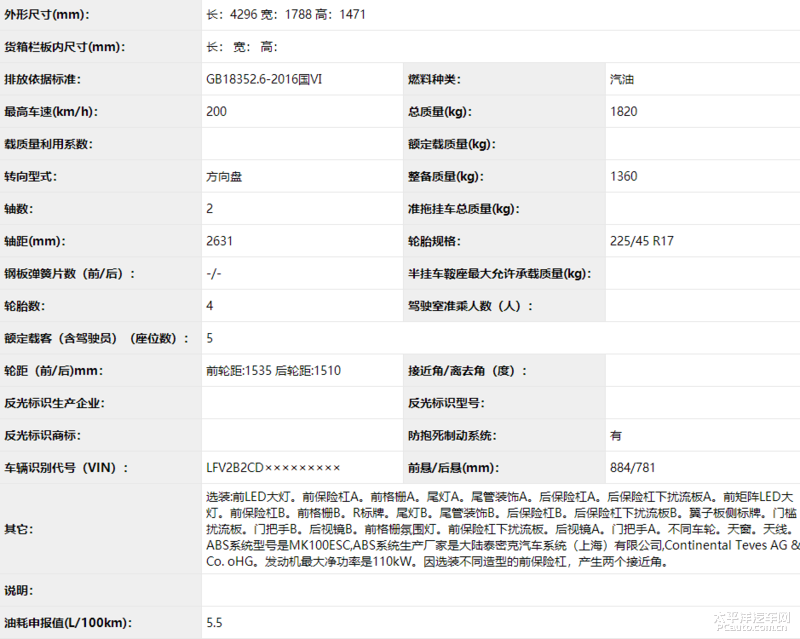Select the curb weight value 1360
Image resolution: width=800 pixels, height=639 pixels.
pos(623,177)
